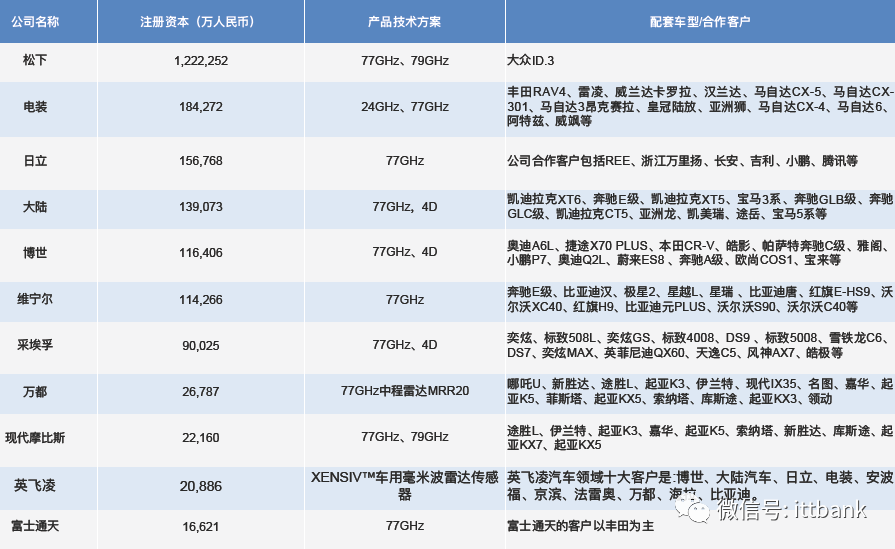Click 大陆's technology cell 77GHz, 4D
Image resolution: width=895 pixels, height=549 pixels.
(405, 207)
